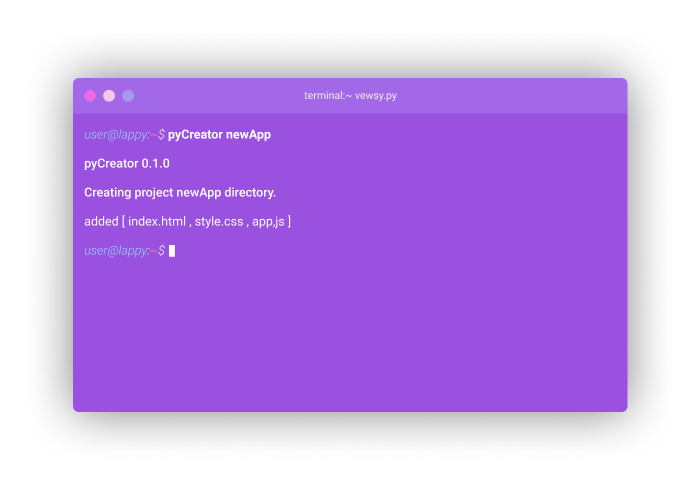Screen dimensions: 700x490
Task: Click 'Creating project newApp directory.' output line
Action: coord(180,193)
